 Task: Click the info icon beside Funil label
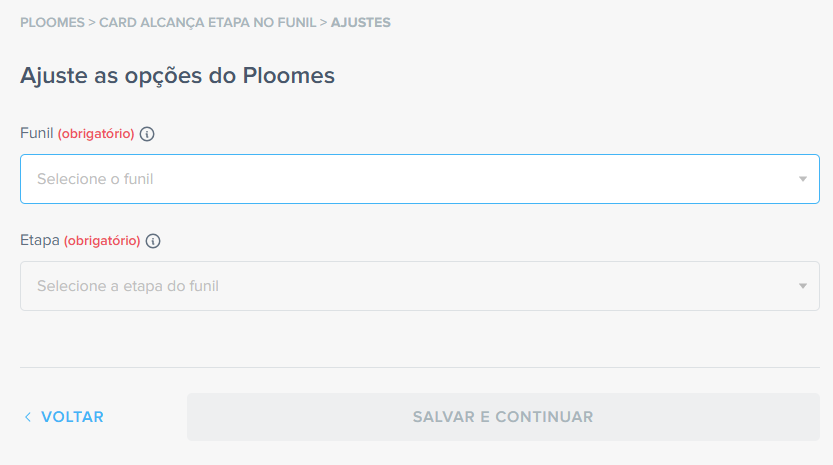pos(147,134)
